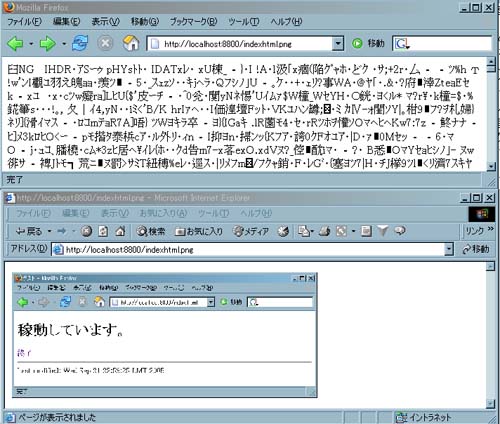Expand Internet Explorer リンク links bar chevron
The height and width of the screenshot is (424, 500).
pyautogui.click(x=490, y=229)
